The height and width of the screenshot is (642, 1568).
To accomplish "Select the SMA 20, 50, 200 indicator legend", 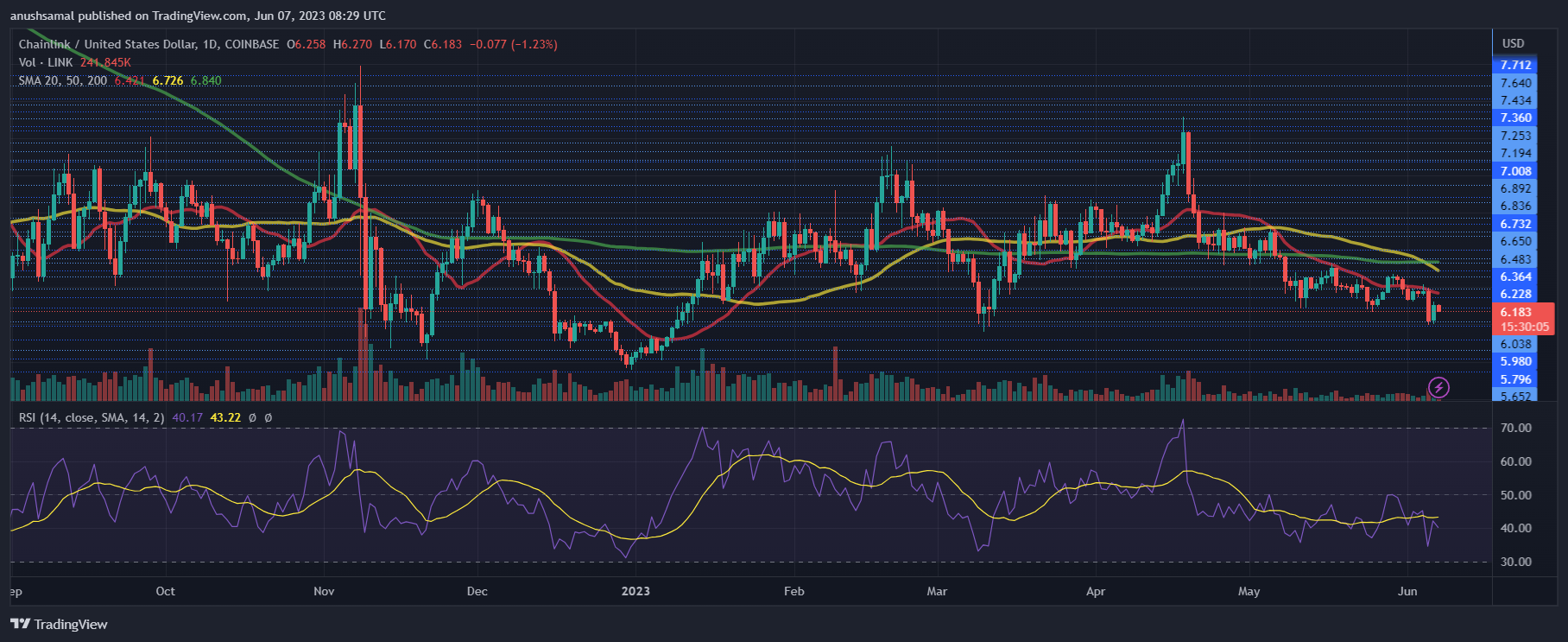I will point(63,80).
